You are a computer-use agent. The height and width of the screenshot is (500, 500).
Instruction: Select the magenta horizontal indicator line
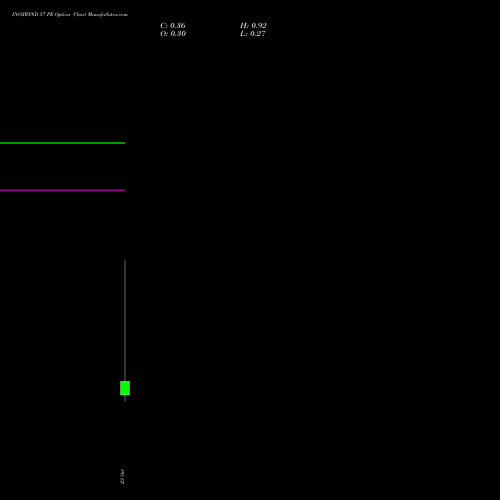(63, 190)
